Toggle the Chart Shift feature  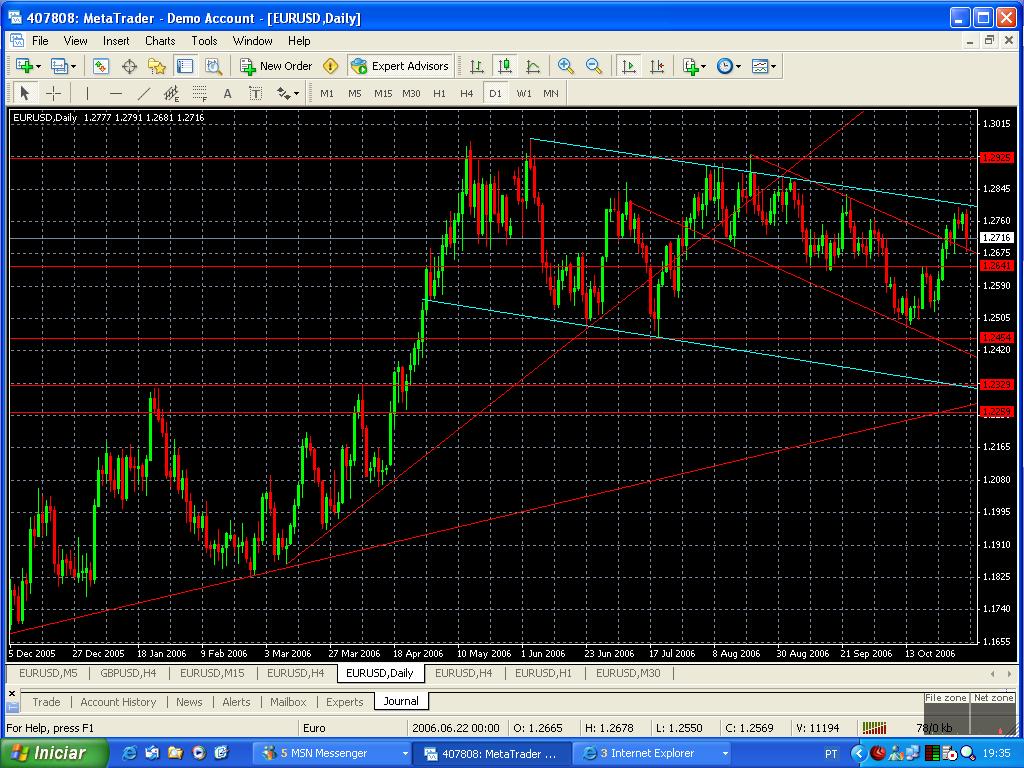[x=656, y=66]
